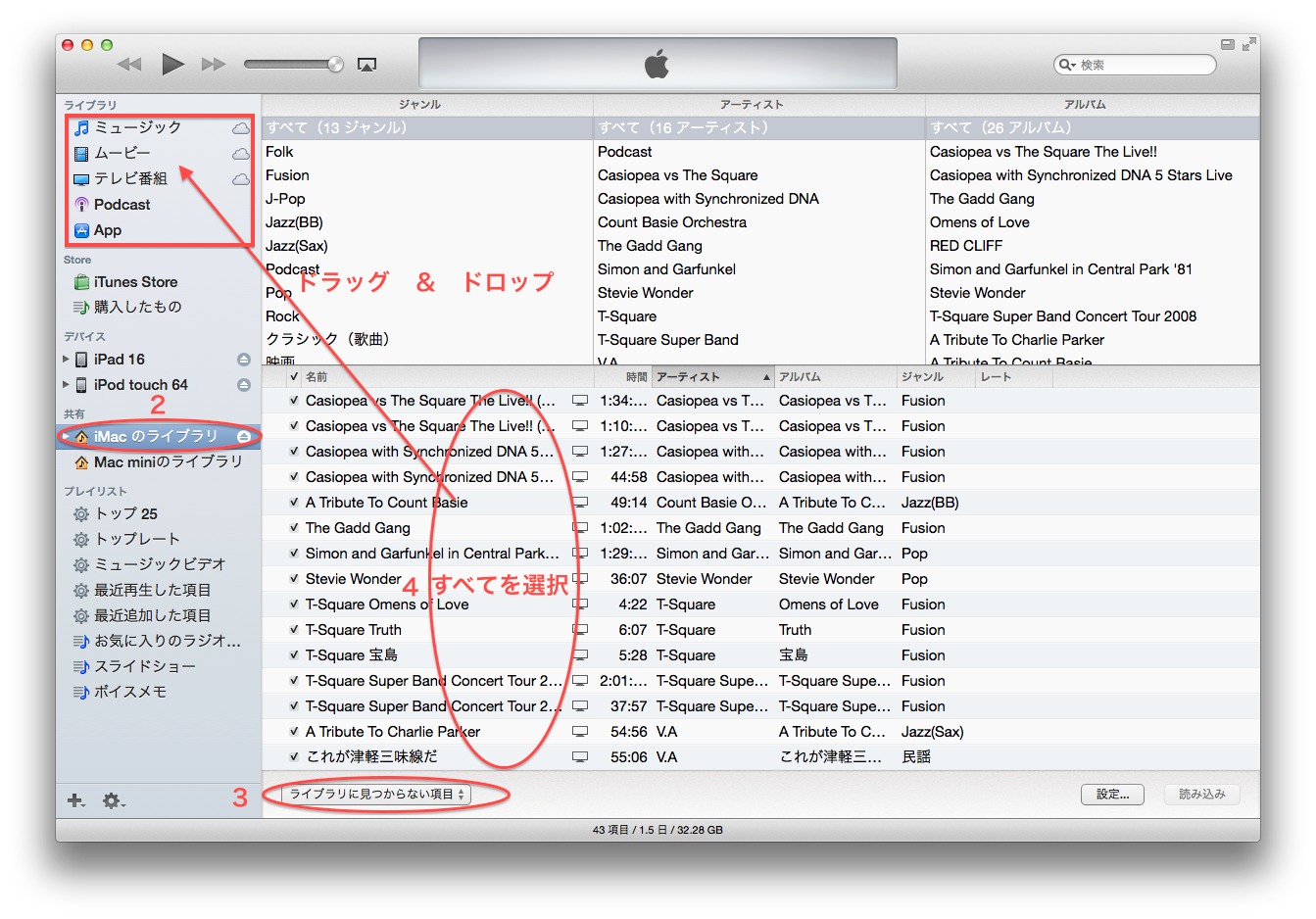Expand the iPod touch 64 device

(66, 385)
